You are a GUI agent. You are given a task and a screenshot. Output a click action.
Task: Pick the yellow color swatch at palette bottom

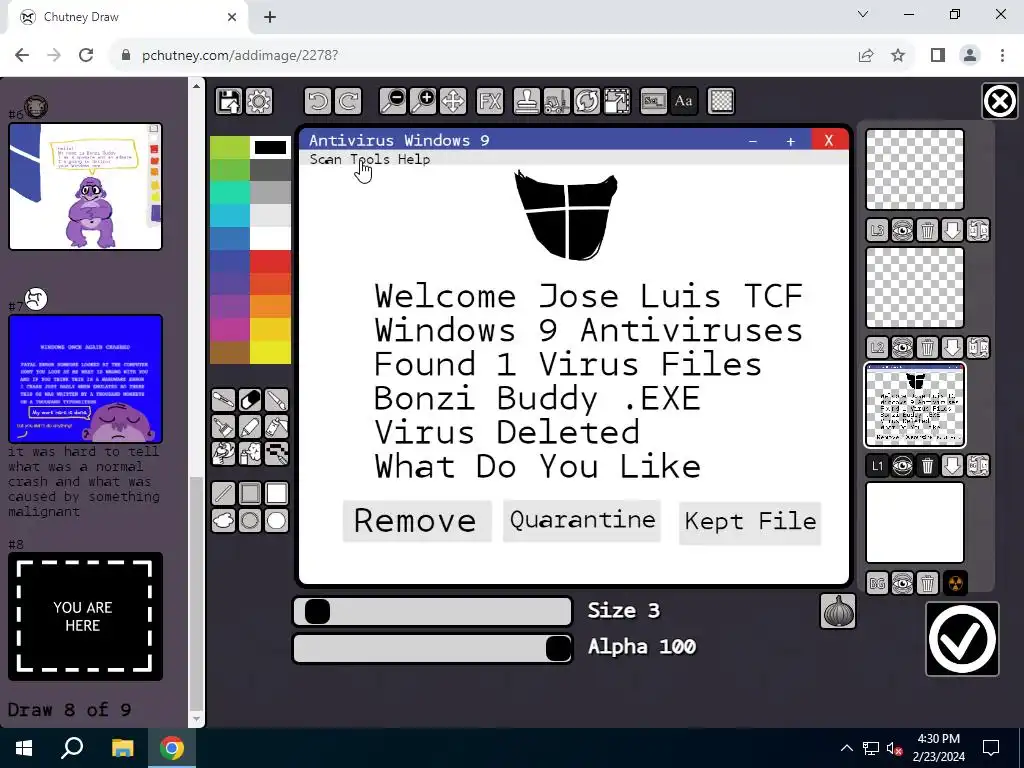click(270, 352)
